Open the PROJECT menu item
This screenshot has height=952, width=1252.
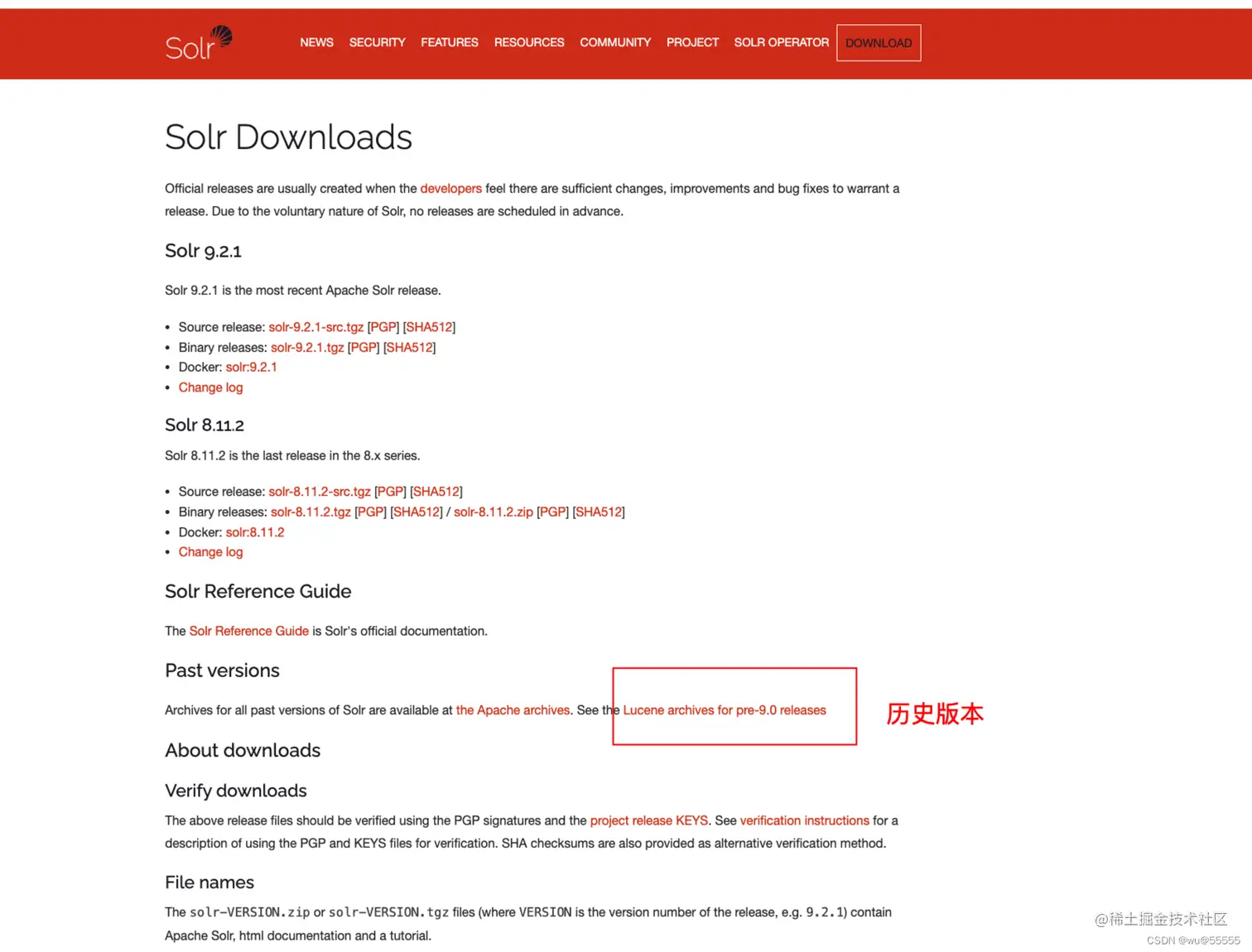coord(692,42)
